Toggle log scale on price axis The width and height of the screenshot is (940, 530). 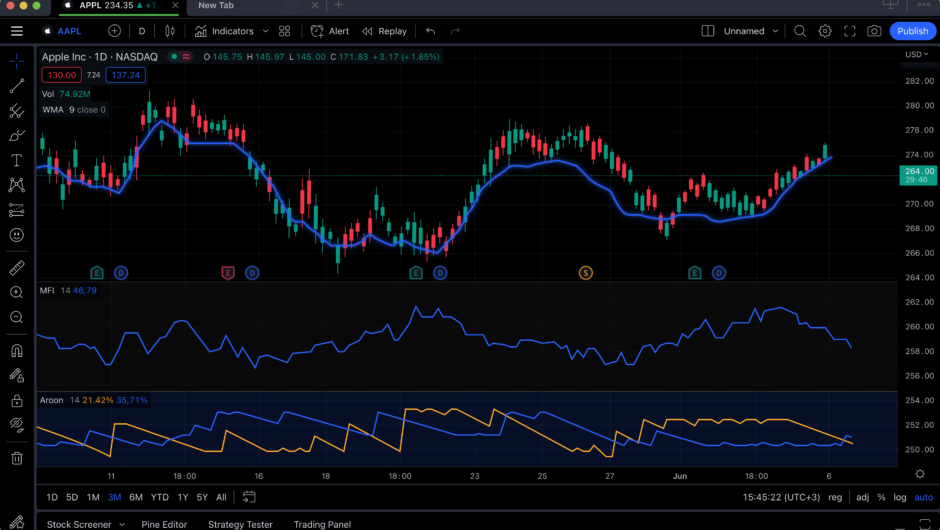[x=900, y=497]
